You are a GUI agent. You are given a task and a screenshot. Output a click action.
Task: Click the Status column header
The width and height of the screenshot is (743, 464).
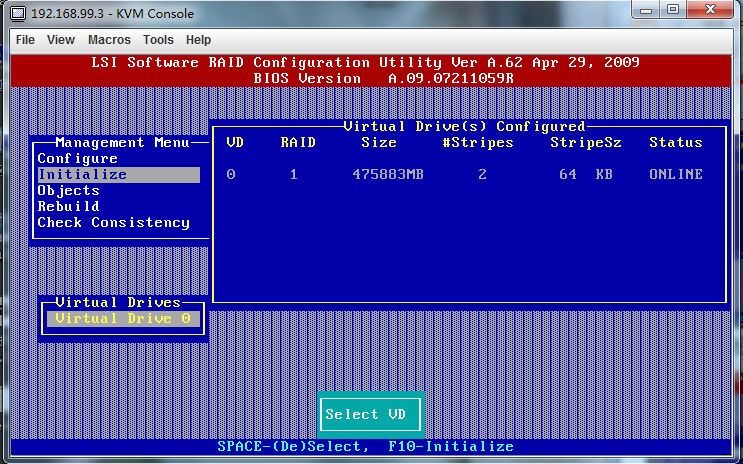coord(676,142)
